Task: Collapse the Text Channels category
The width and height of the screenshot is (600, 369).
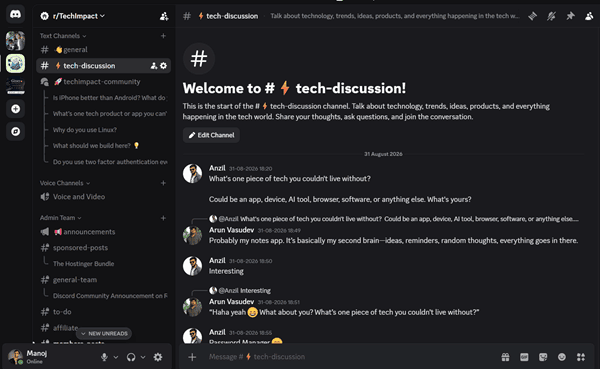Action: pyautogui.click(x=63, y=36)
